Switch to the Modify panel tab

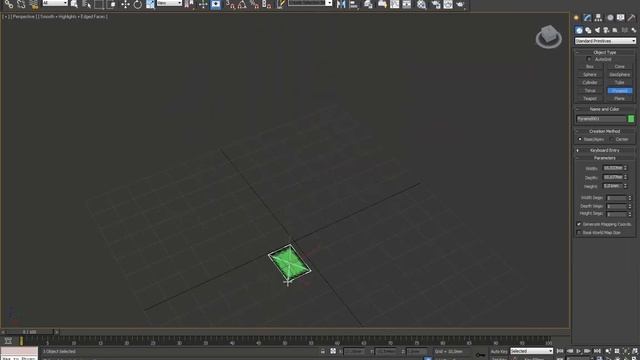pyautogui.click(x=587, y=18)
